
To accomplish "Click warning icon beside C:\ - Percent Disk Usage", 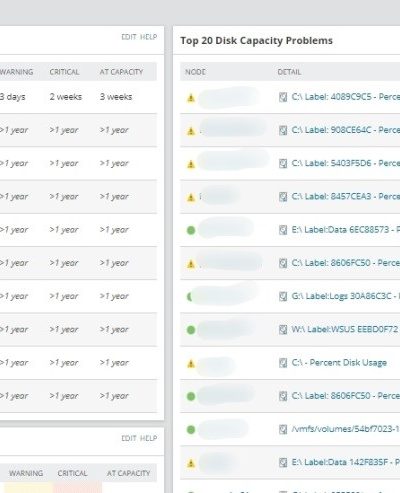I will point(191,363).
